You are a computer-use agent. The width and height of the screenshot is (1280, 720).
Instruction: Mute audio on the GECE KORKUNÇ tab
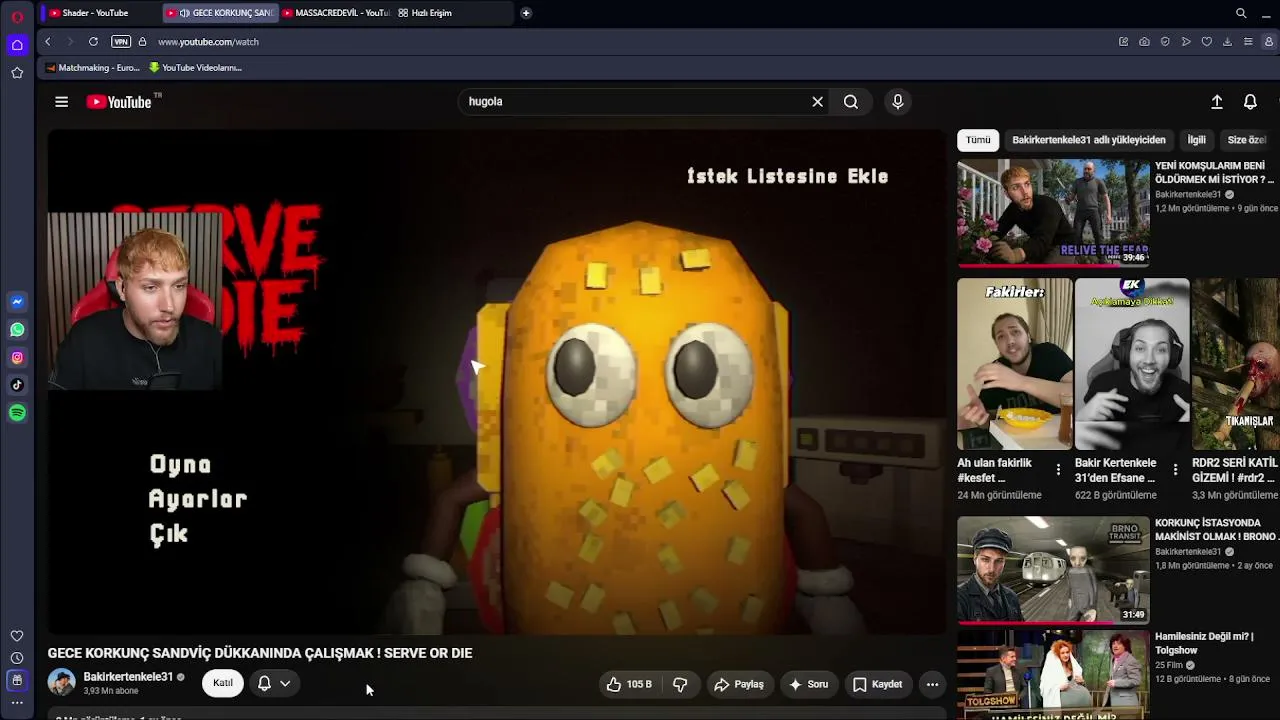click(x=184, y=13)
